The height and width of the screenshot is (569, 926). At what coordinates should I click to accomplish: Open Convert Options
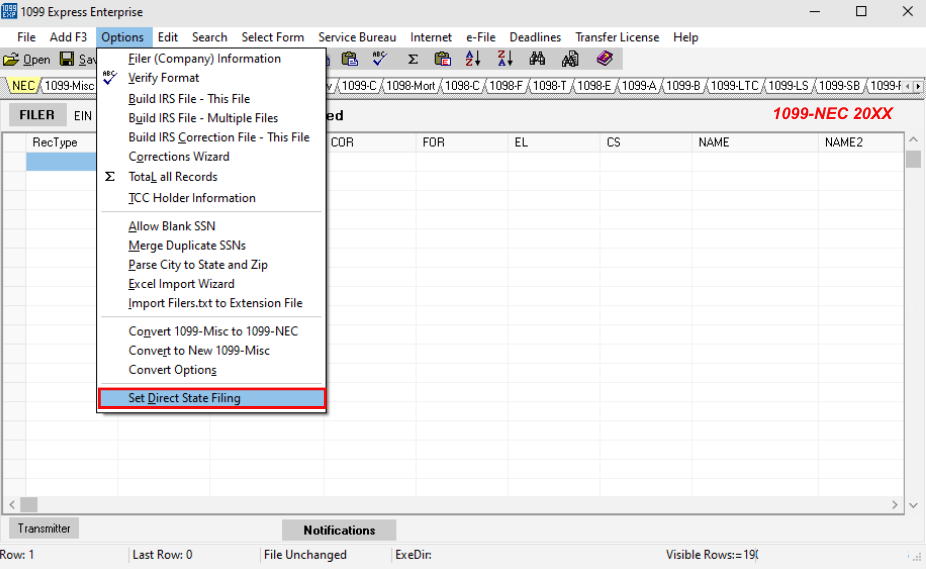[211, 370]
